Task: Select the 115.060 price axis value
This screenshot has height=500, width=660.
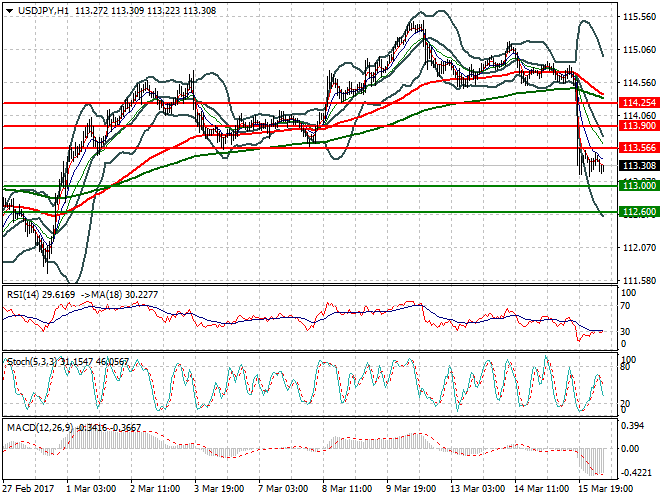Action: coord(639,50)
